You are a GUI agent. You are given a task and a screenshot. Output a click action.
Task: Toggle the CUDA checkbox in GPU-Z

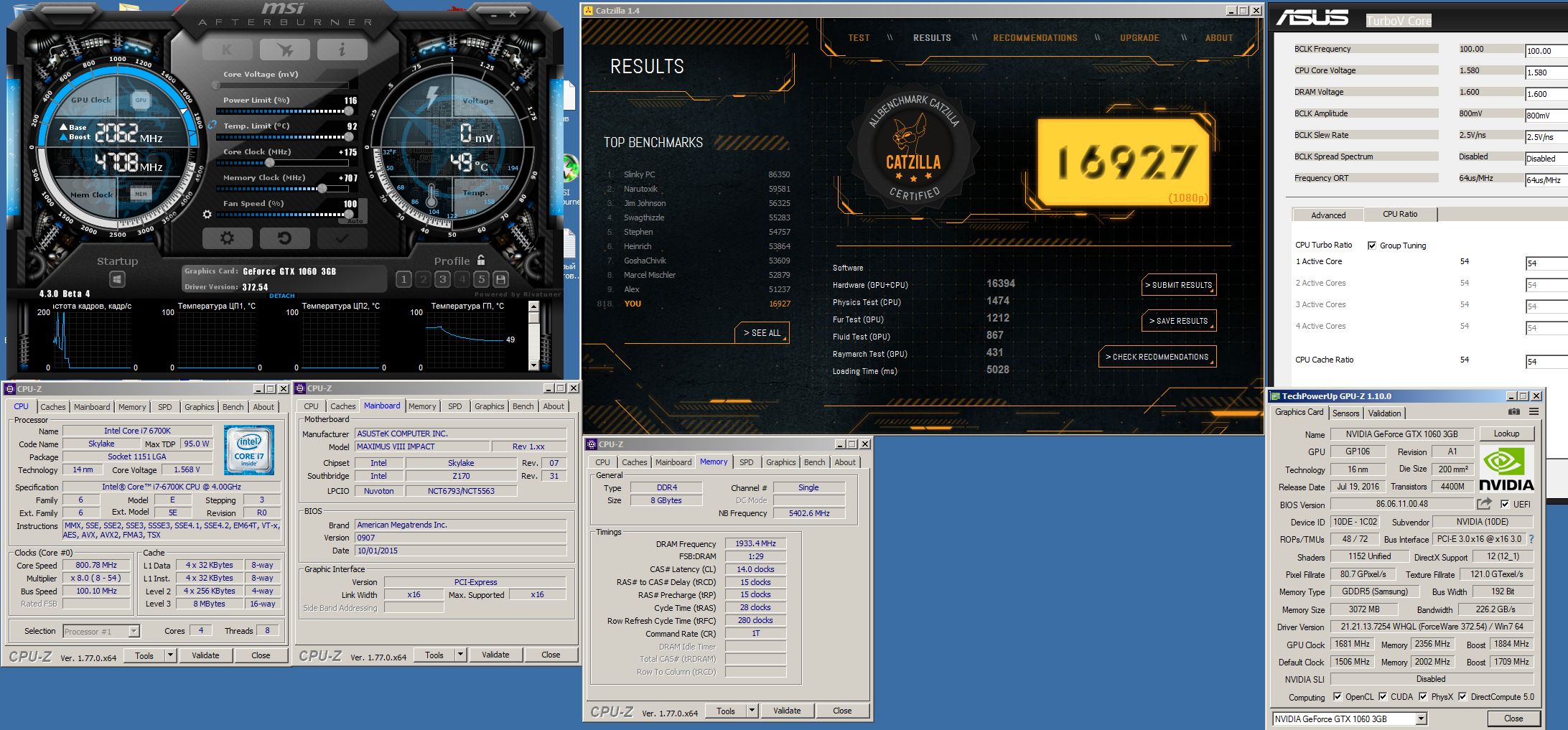pos(1383,696)
